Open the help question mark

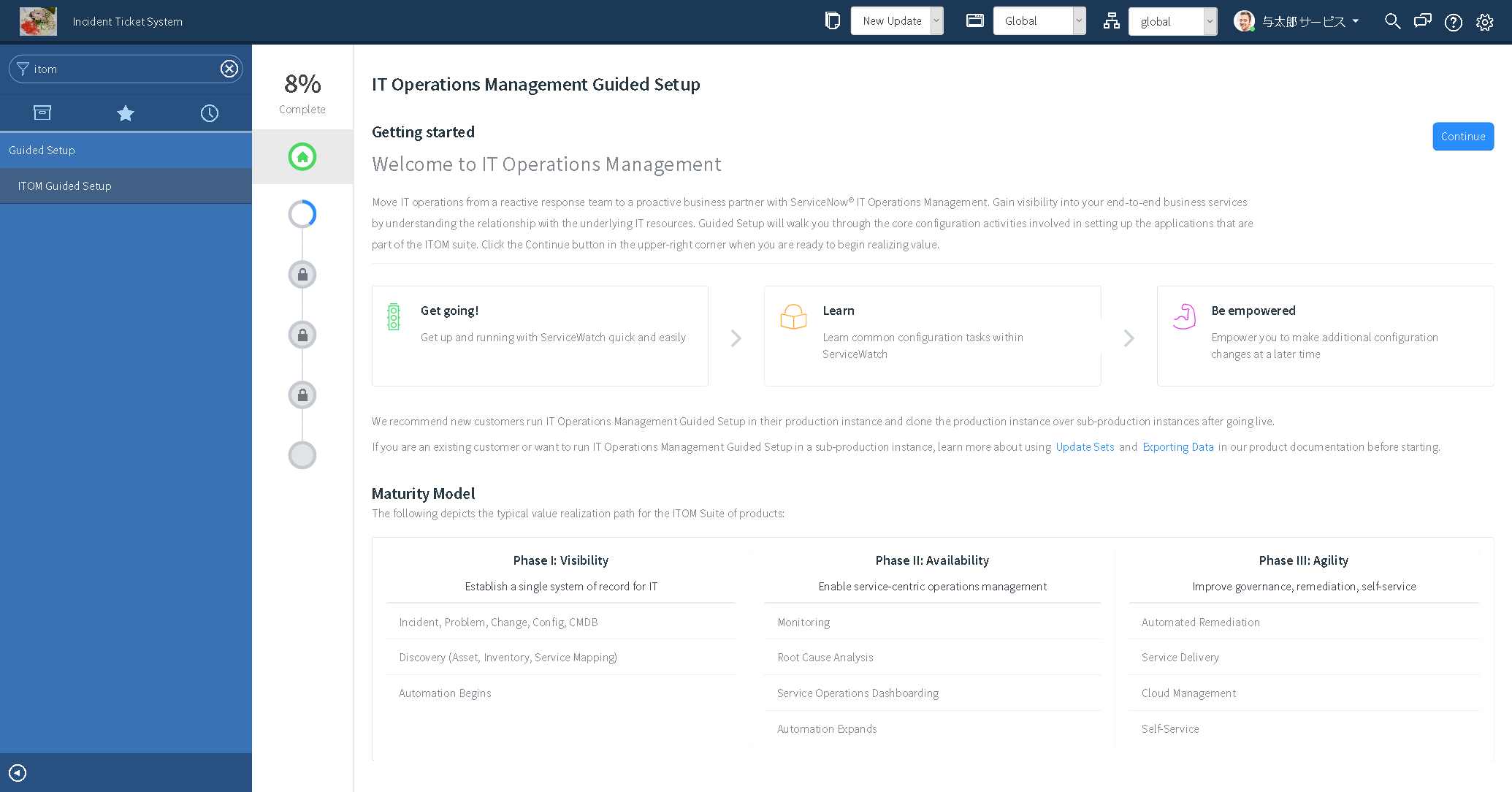(1453, 22)
